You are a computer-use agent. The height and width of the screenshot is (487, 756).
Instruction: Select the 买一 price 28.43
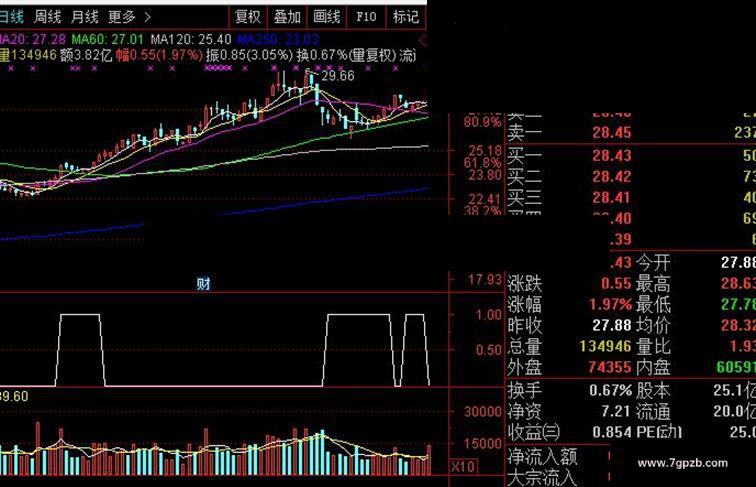pos(611,156)
